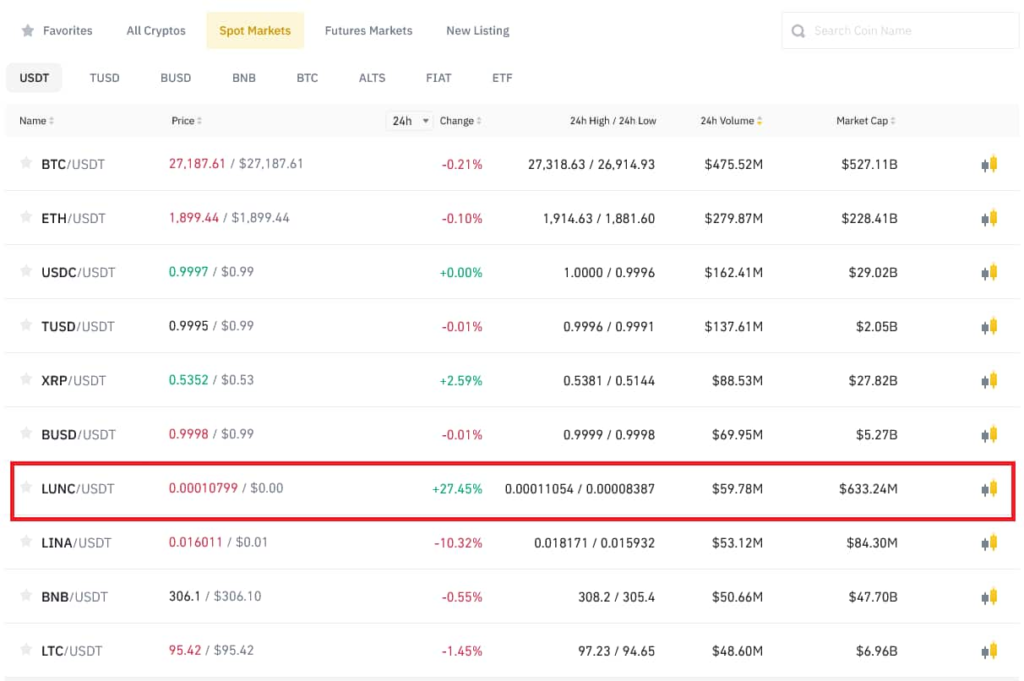The height and width of the screenshot is (681, 1024).
Task: Sort by 24h Volume arrows
Action: [x=760, y=121]
